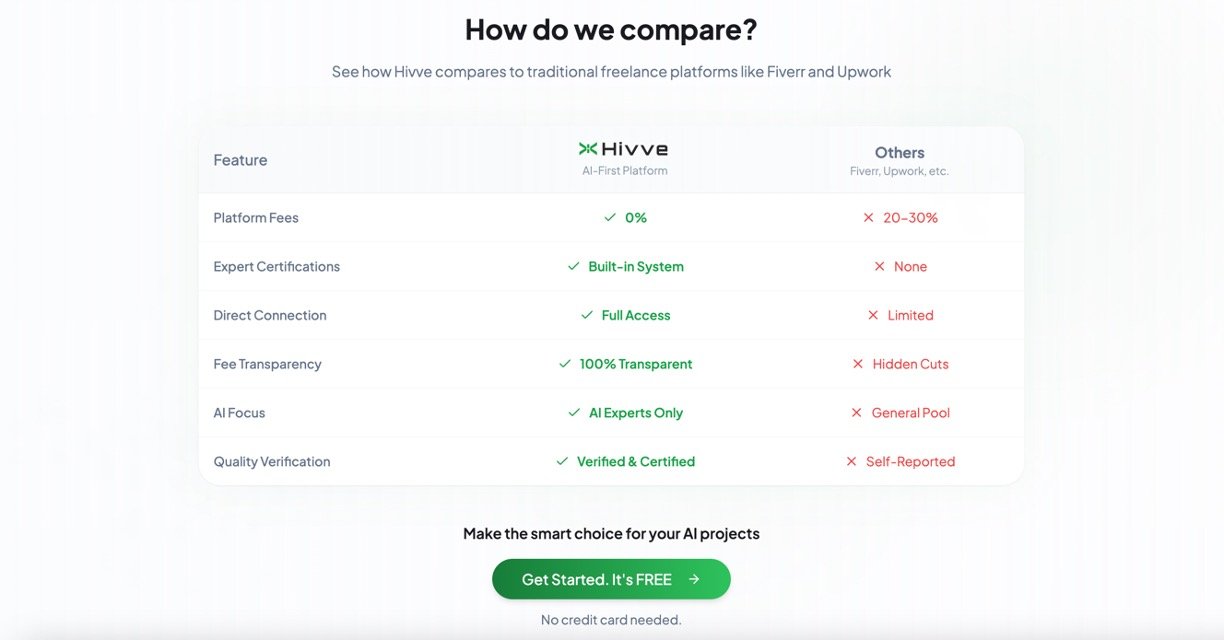Viewport: 1224px width, 640px height.
Task: Click the checkmark beside AI Experts Only
Action: pyautogui.click(x=574, y=413)
